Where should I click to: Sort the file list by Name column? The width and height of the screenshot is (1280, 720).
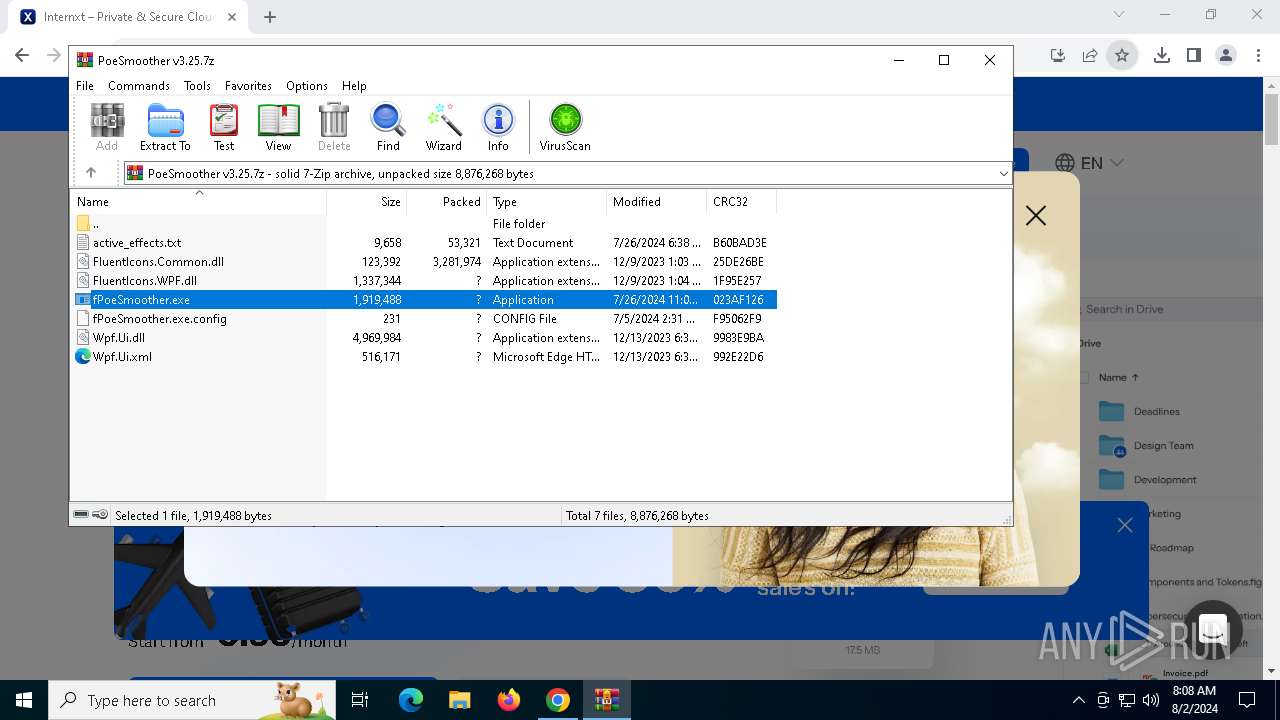[x=198, y=202]
